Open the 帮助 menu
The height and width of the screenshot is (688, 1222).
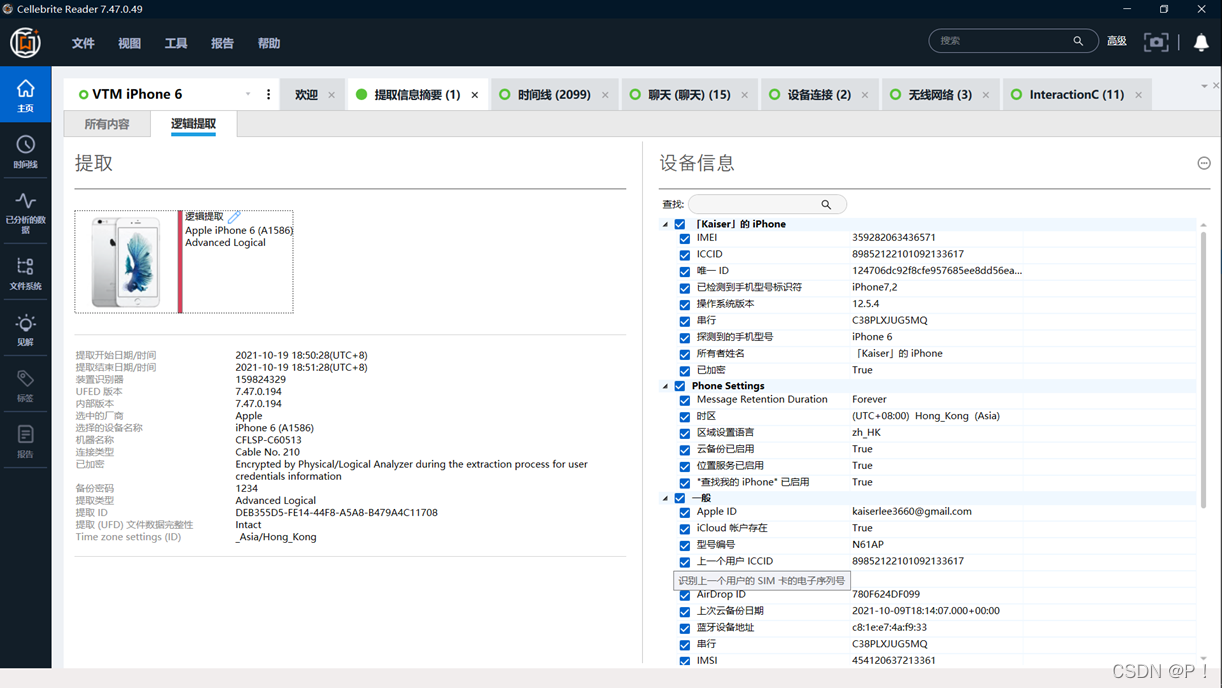click(269, 43)
